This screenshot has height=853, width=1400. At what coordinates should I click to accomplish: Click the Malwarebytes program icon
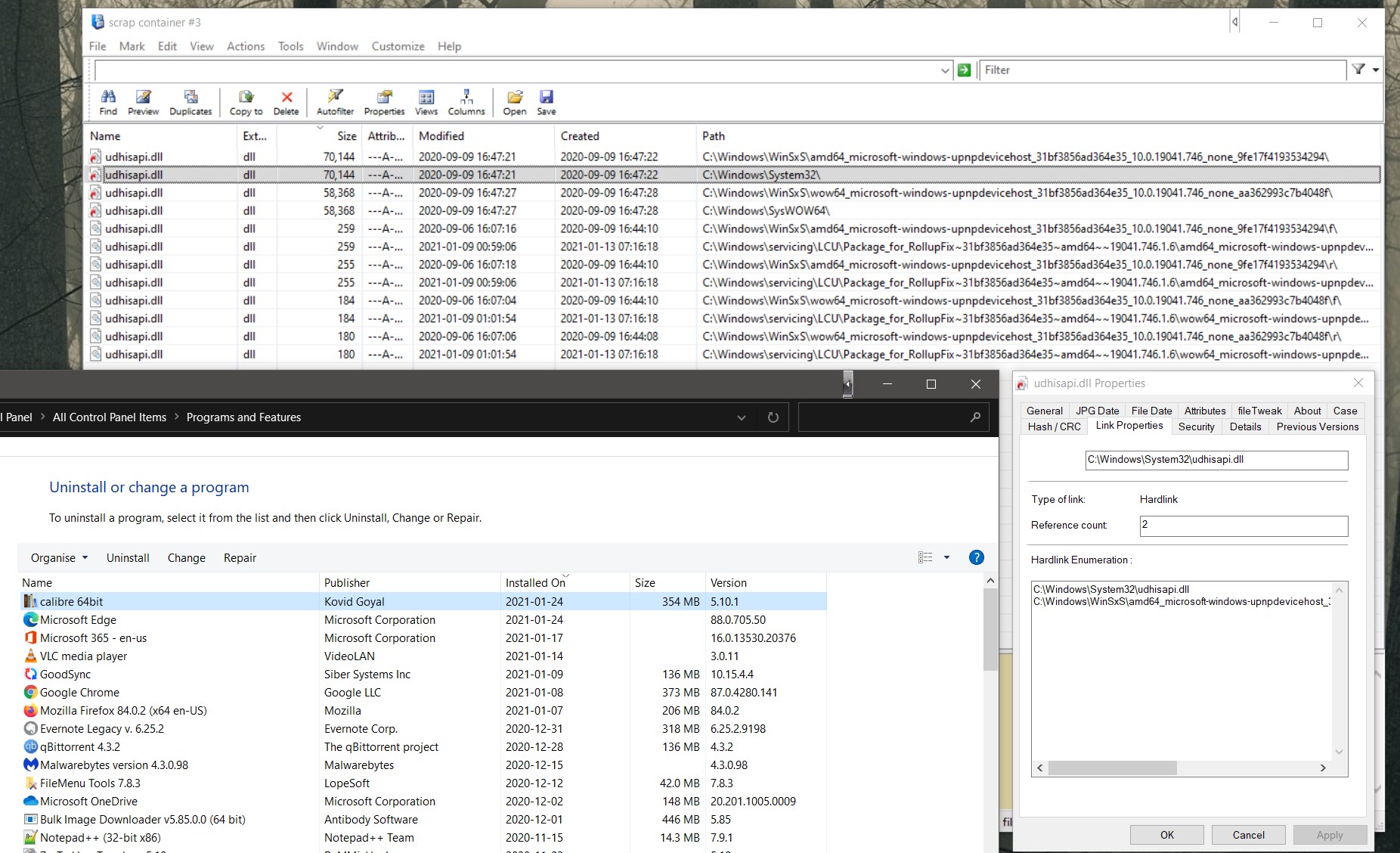coord(30,765)
